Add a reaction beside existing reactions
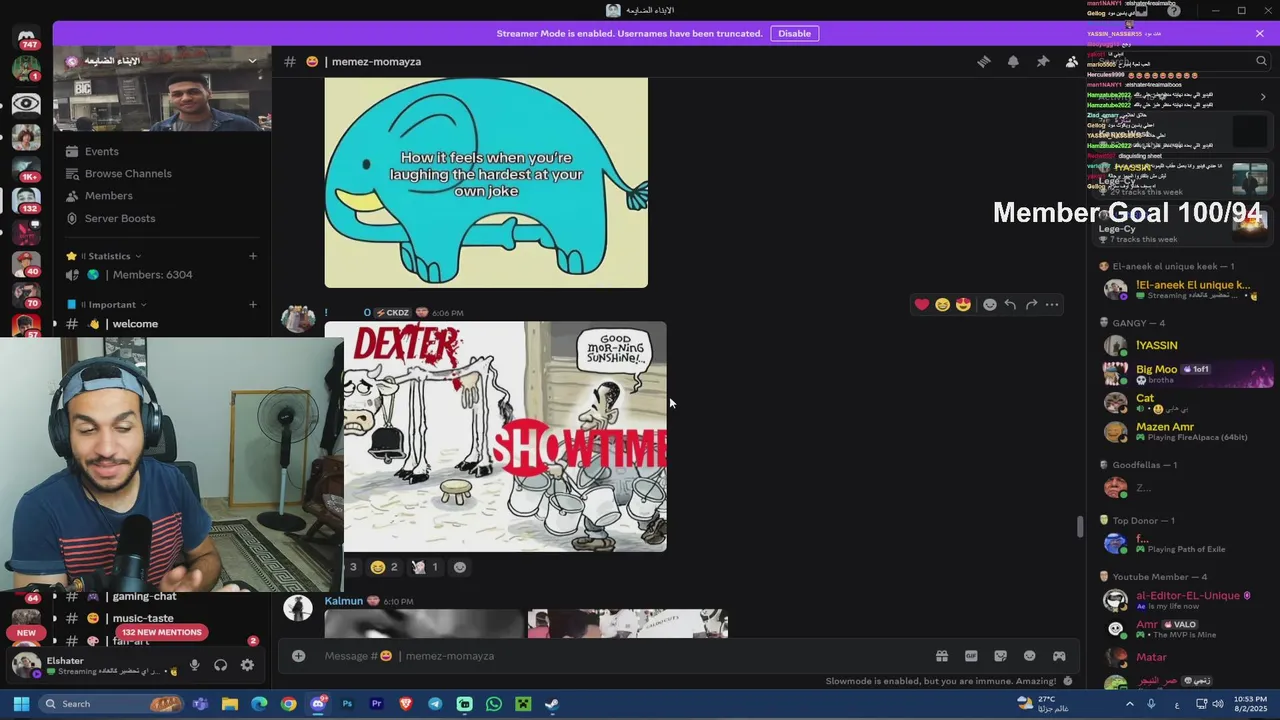 click(x=459, y=567)
